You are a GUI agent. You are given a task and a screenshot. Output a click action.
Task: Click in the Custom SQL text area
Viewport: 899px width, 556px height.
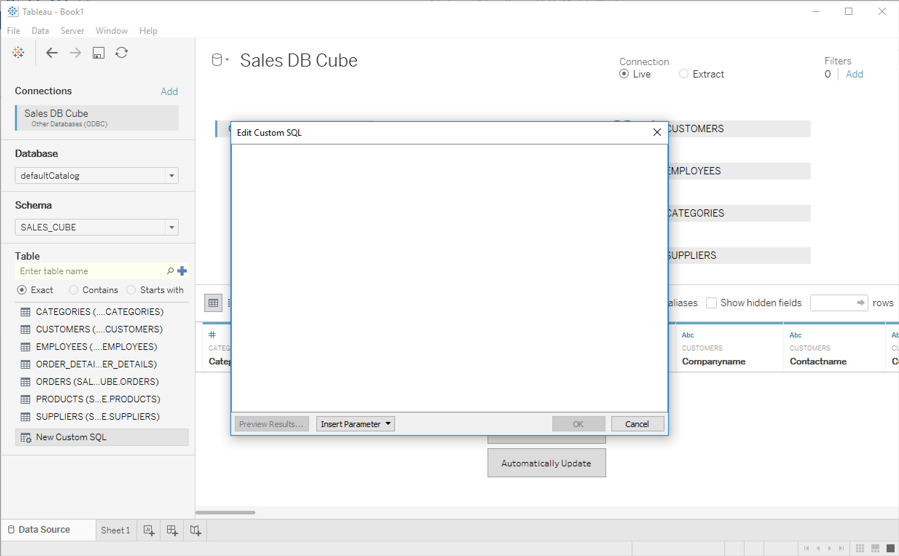coord(450,278)
